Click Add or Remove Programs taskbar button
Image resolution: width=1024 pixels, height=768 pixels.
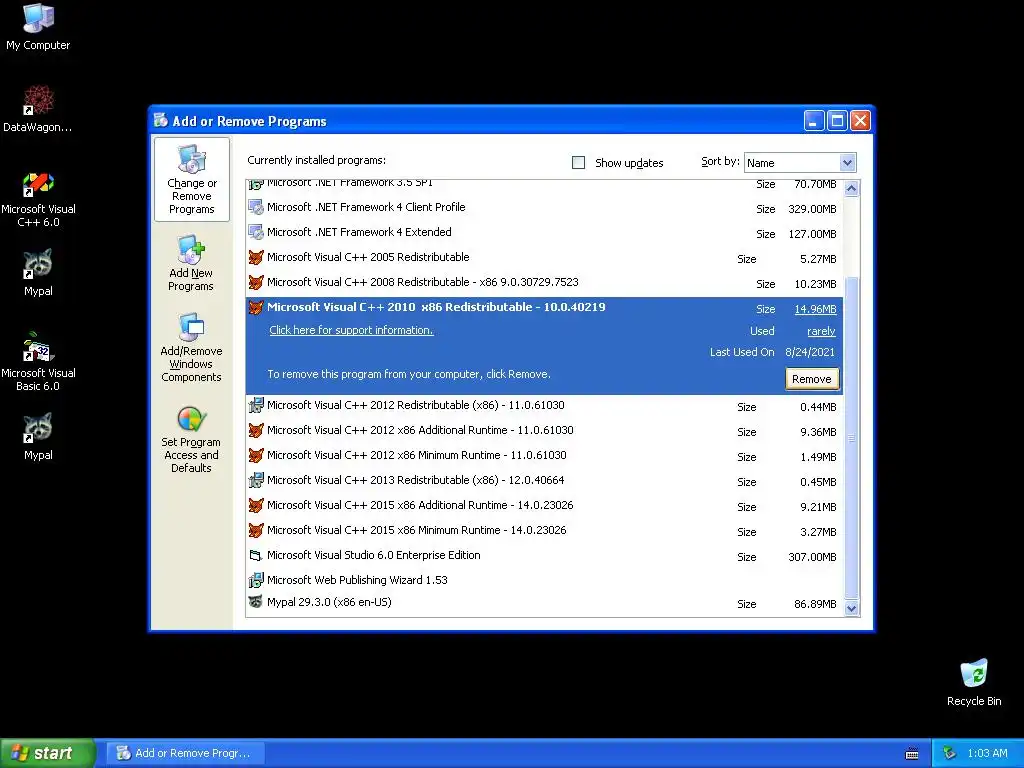point(185,753)
